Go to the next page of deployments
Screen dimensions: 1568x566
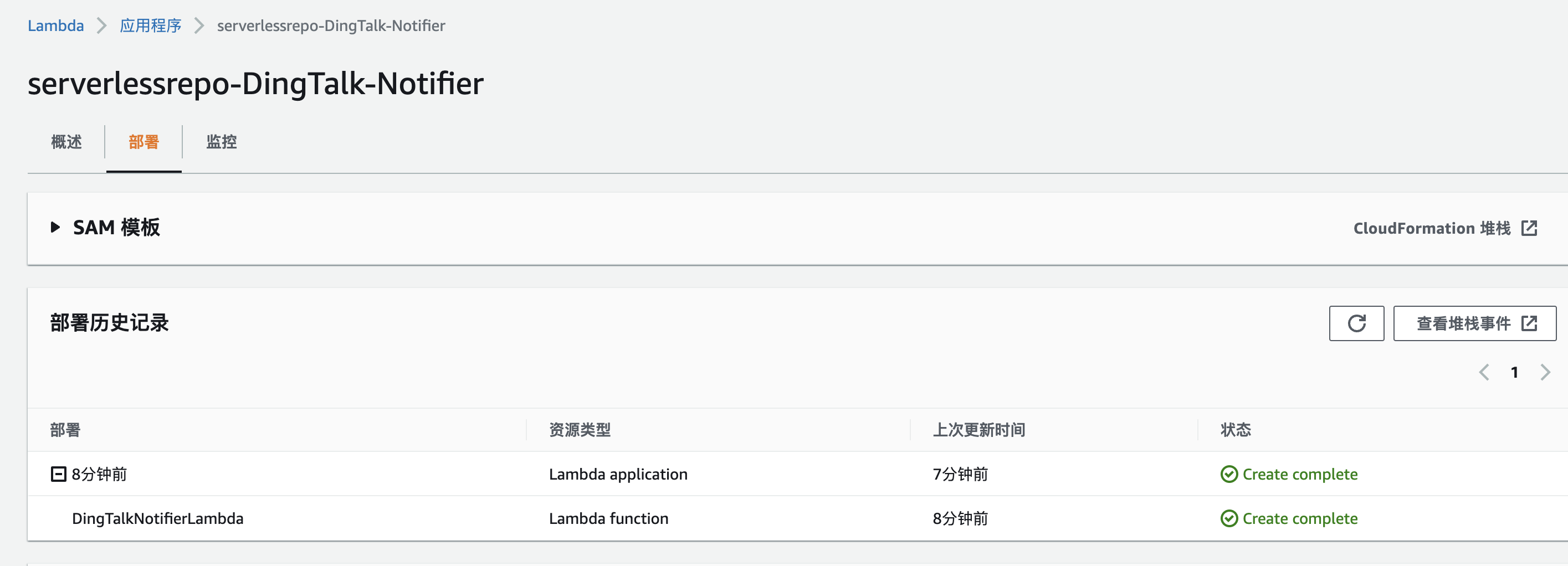click(x=1545, y=372)
